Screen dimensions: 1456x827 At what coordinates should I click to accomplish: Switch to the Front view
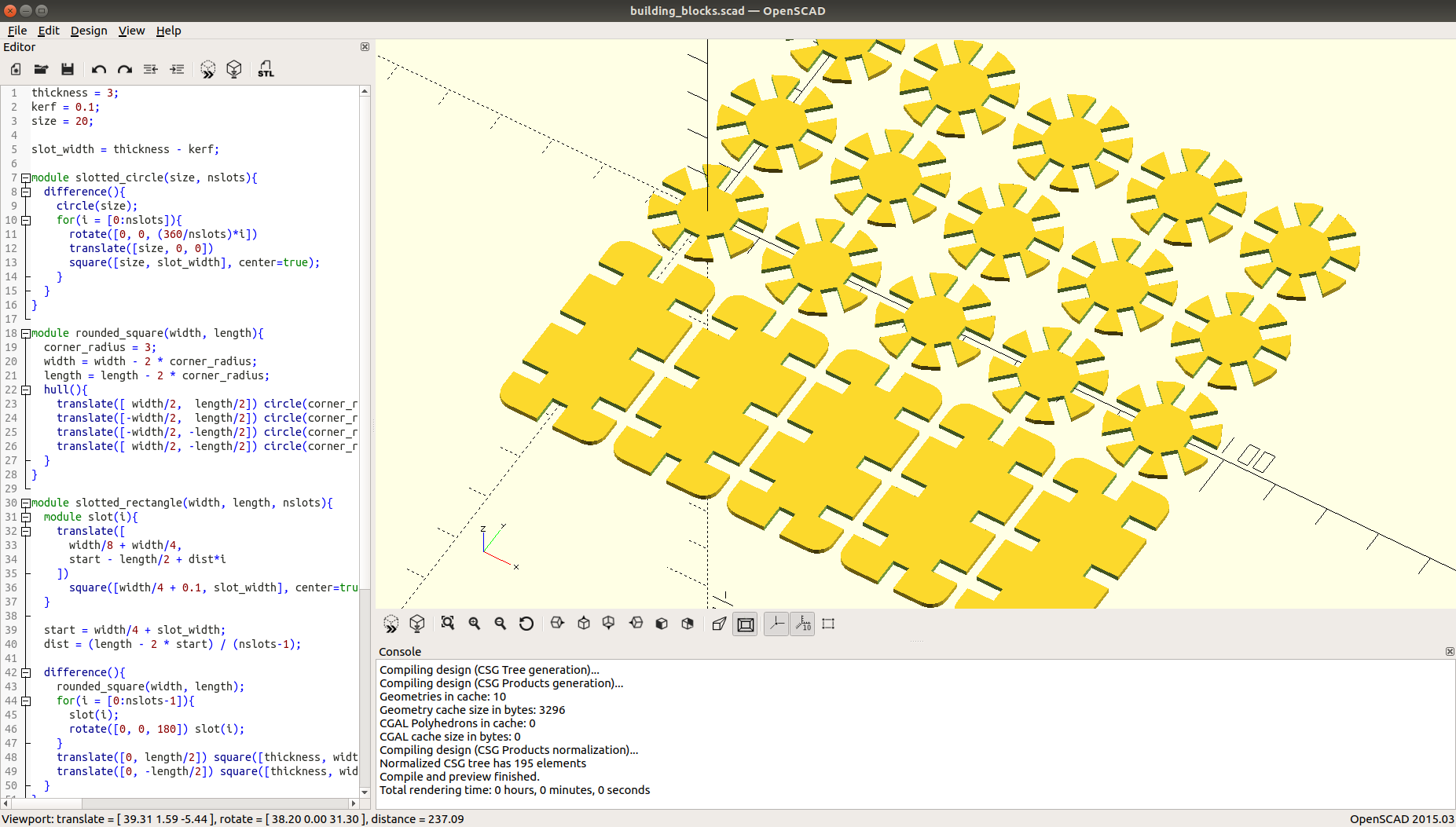pyautogui.click(x=662, y=624)
